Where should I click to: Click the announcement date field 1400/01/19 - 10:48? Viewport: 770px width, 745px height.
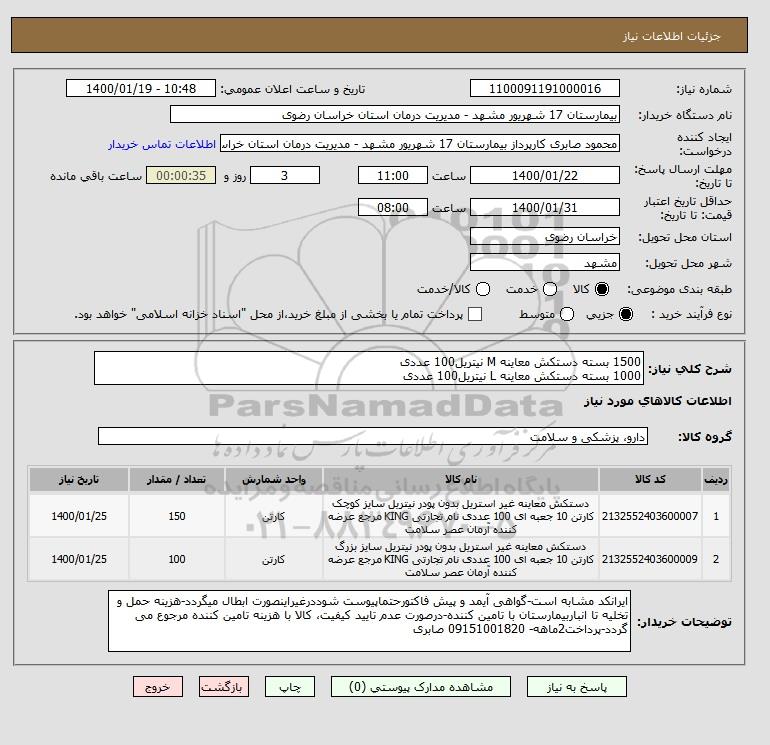[x=140, y=88]
